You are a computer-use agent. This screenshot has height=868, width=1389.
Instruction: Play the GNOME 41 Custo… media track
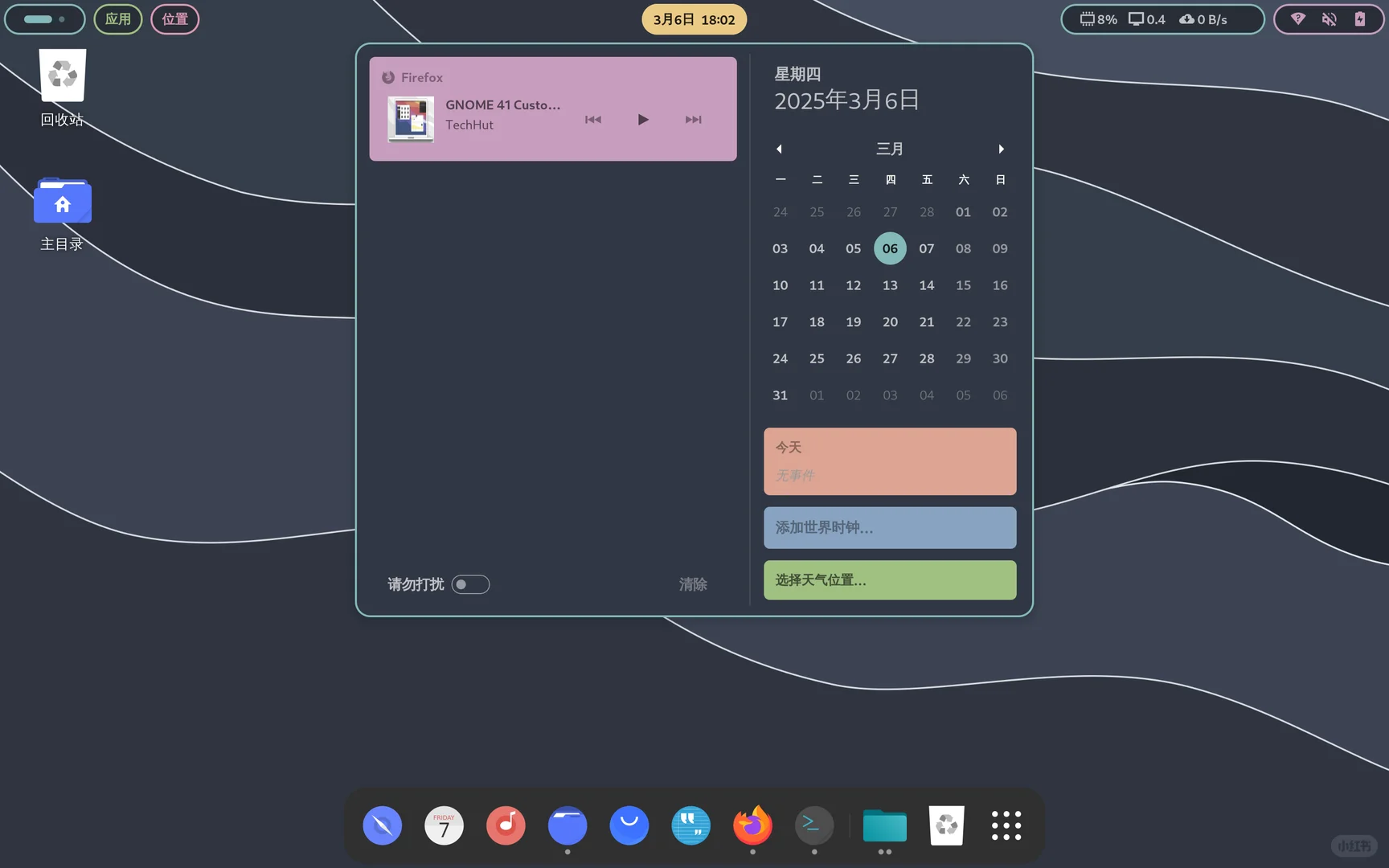[x=643, y=120]
